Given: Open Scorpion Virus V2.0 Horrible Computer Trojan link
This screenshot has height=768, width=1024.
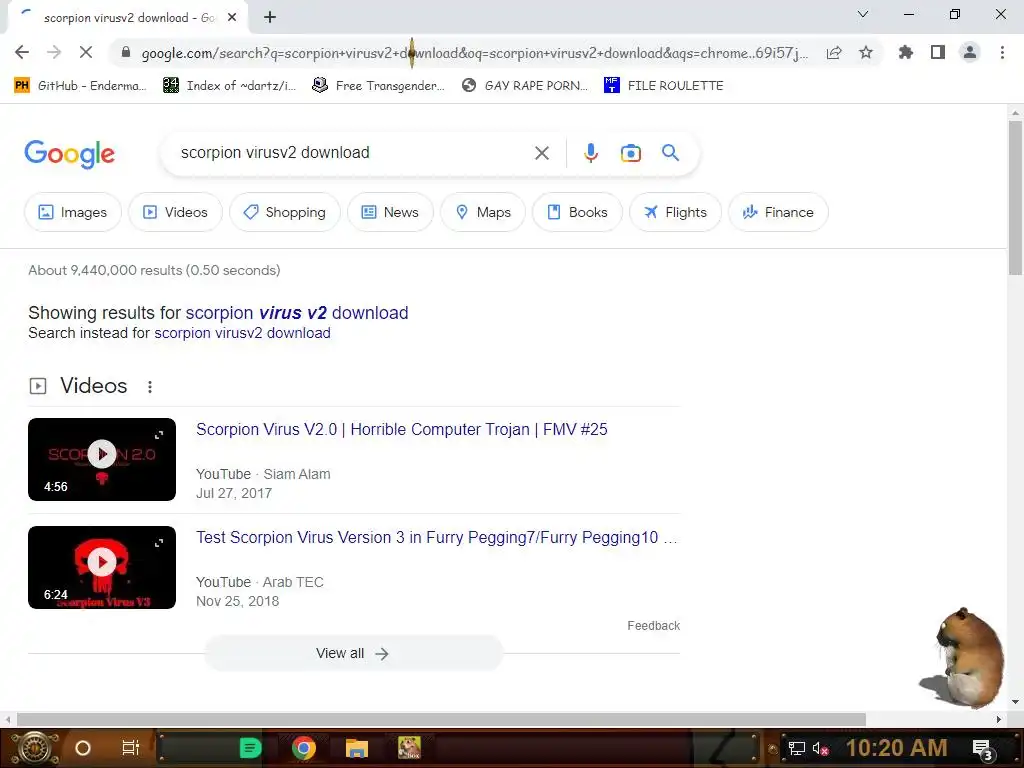Looking at the screenshot, I should tap(402, 430).
